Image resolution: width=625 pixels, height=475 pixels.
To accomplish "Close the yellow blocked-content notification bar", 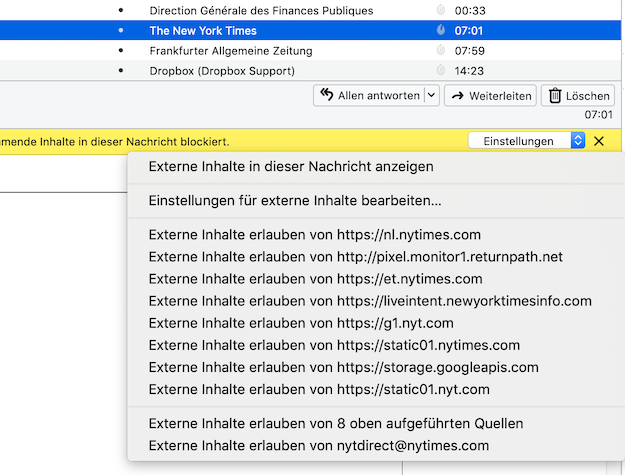I will [599, 141].
